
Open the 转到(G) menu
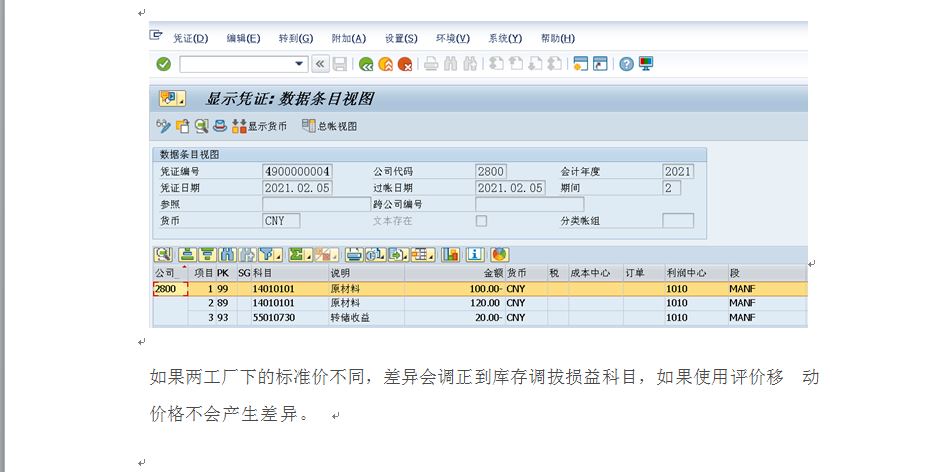(x=296, y=38)
